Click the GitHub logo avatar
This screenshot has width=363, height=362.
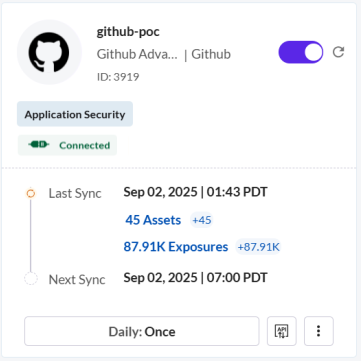49,52
